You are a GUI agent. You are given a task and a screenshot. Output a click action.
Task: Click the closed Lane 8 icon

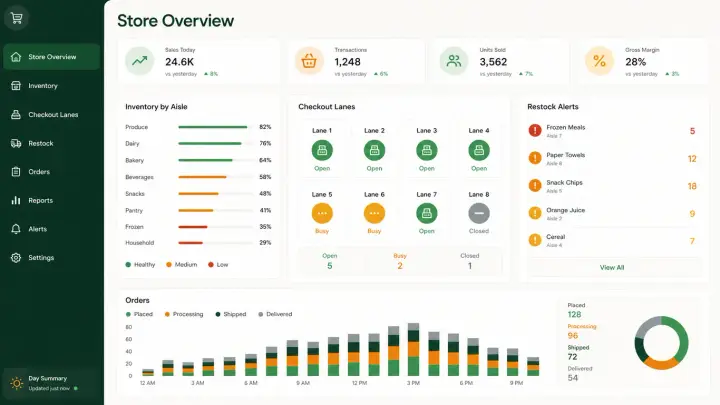[x=478, y=213]
